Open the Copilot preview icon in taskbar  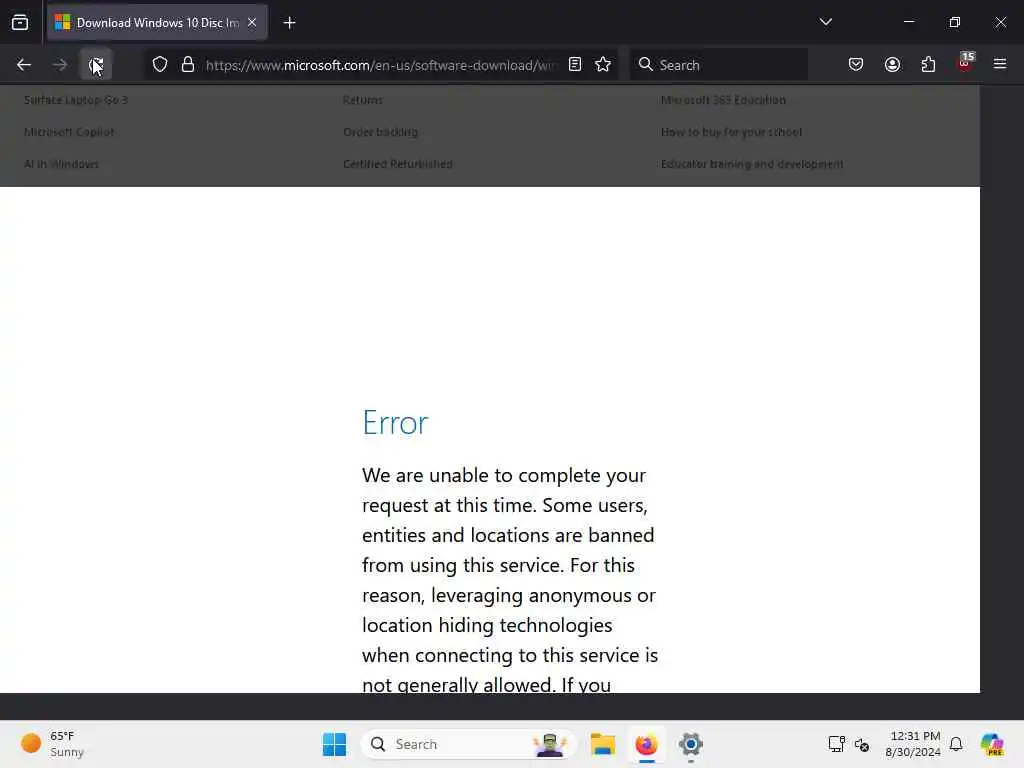pyautogui.click(x=992, y=744)
